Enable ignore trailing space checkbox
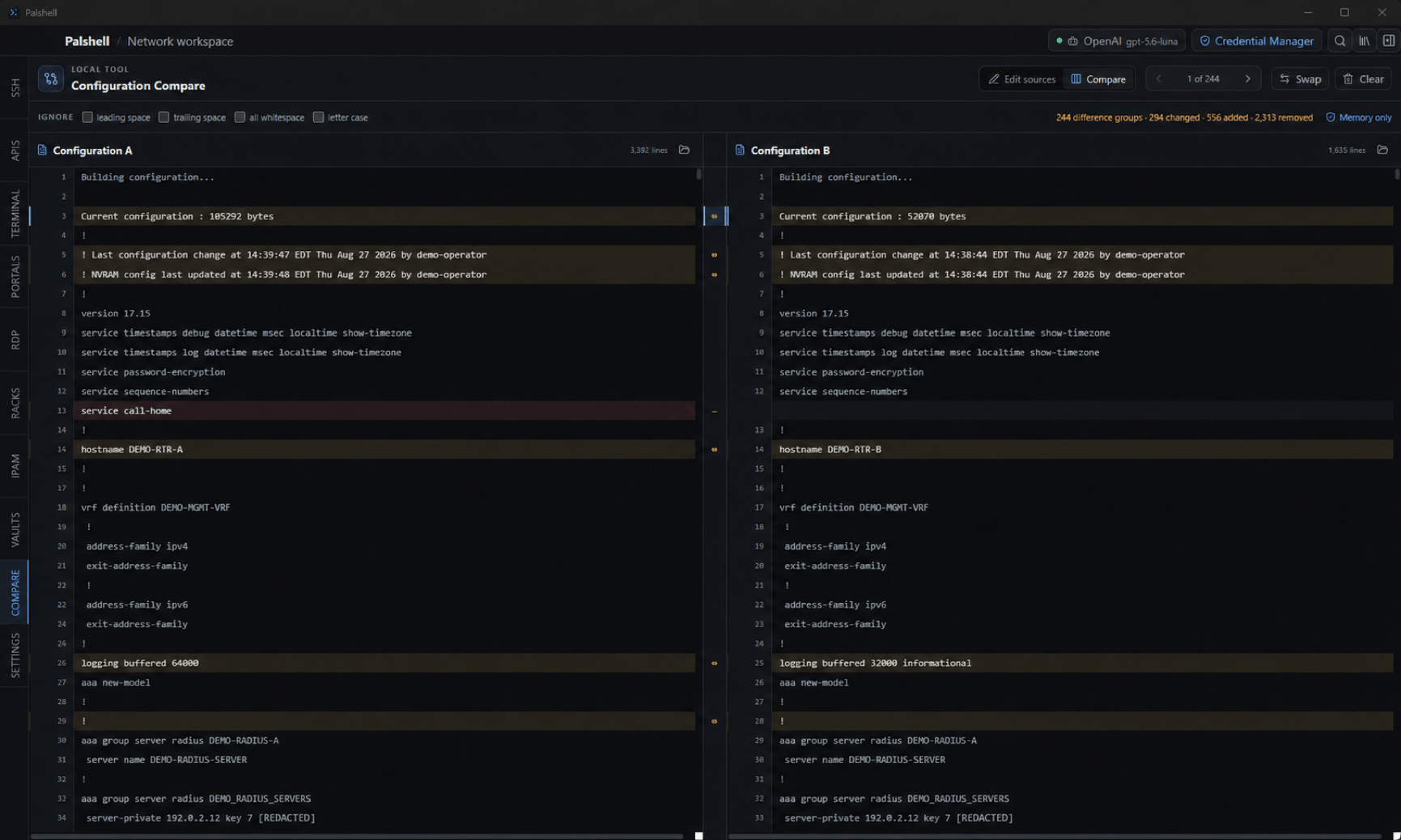 click(163, 117)
